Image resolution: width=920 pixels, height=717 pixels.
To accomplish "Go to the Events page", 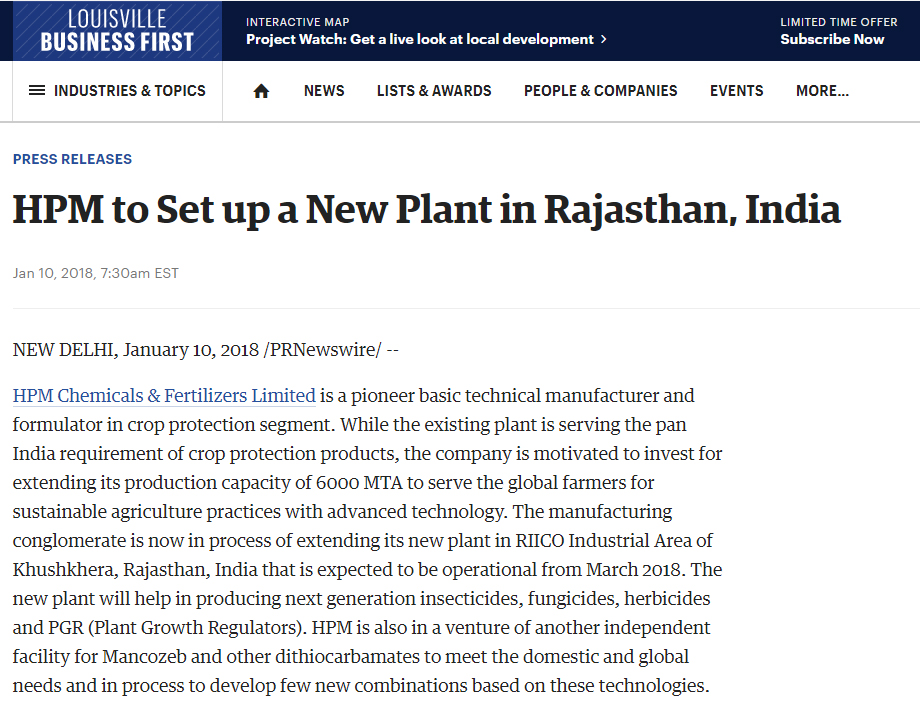I will (737, 91).
